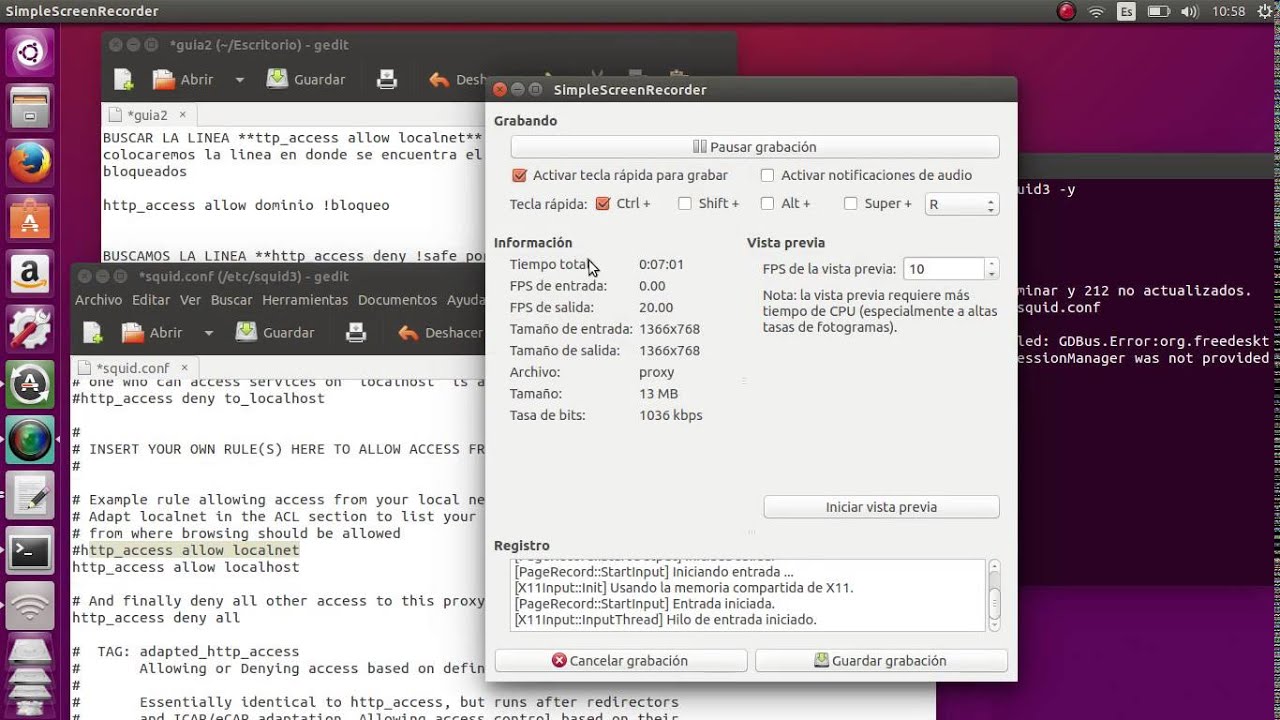This screenshot has width=1280, height=720.
Task: Open the Es keyboard layout indicator
Action: coord(1127,12)
